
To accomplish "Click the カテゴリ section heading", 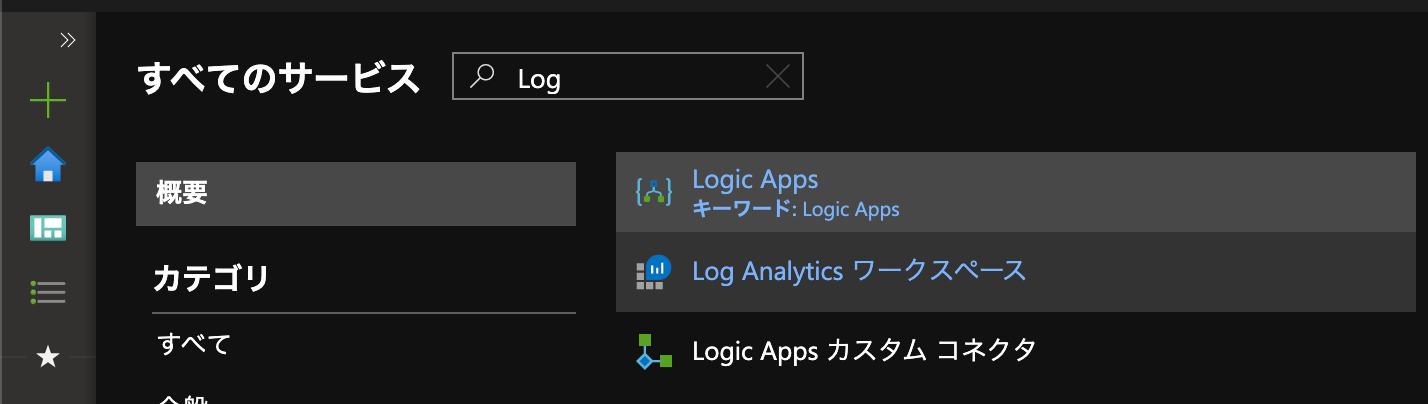I will 211,278.
